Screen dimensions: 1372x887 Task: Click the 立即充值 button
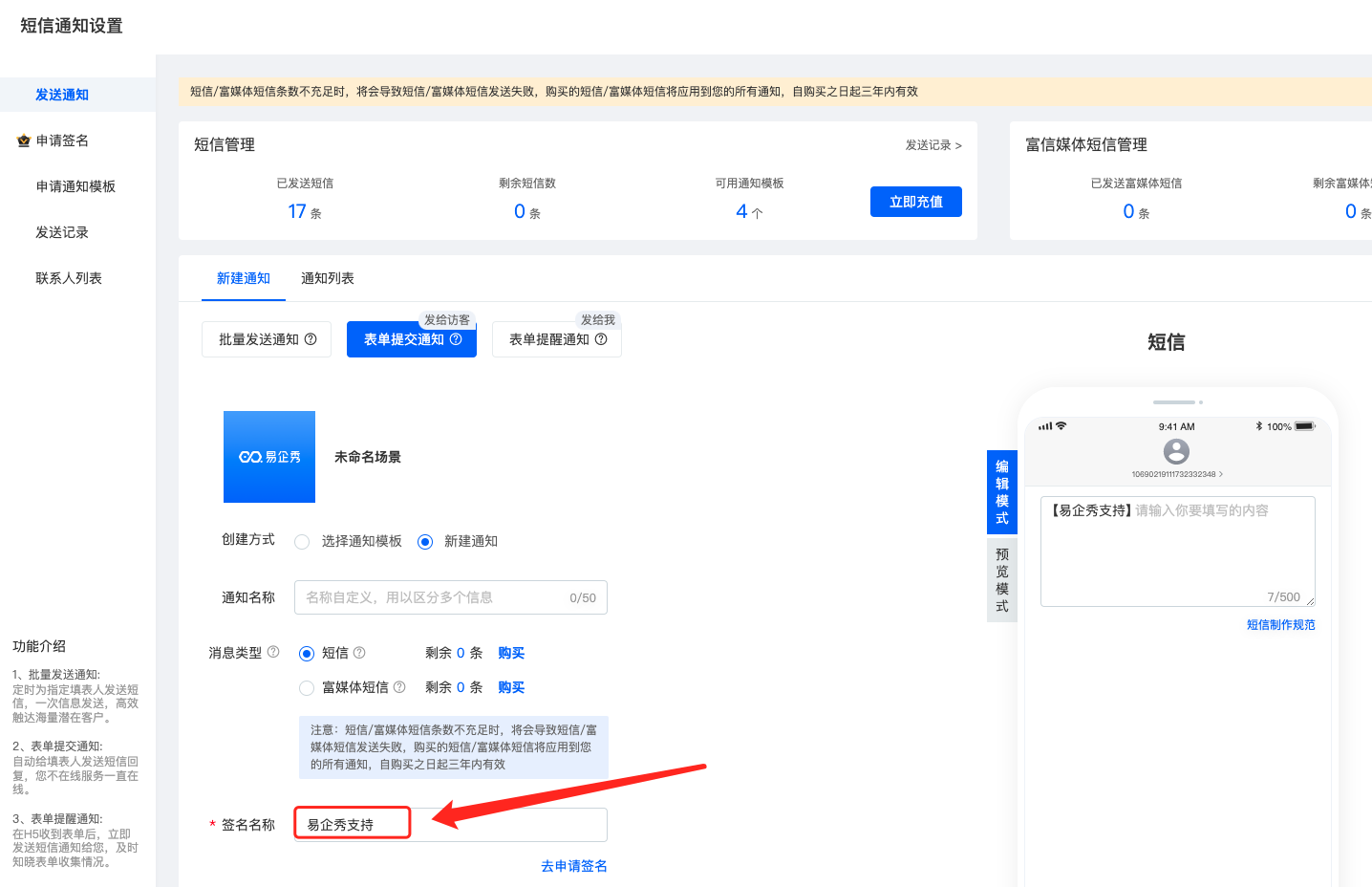pyautogui.click(x=915, y=202)
